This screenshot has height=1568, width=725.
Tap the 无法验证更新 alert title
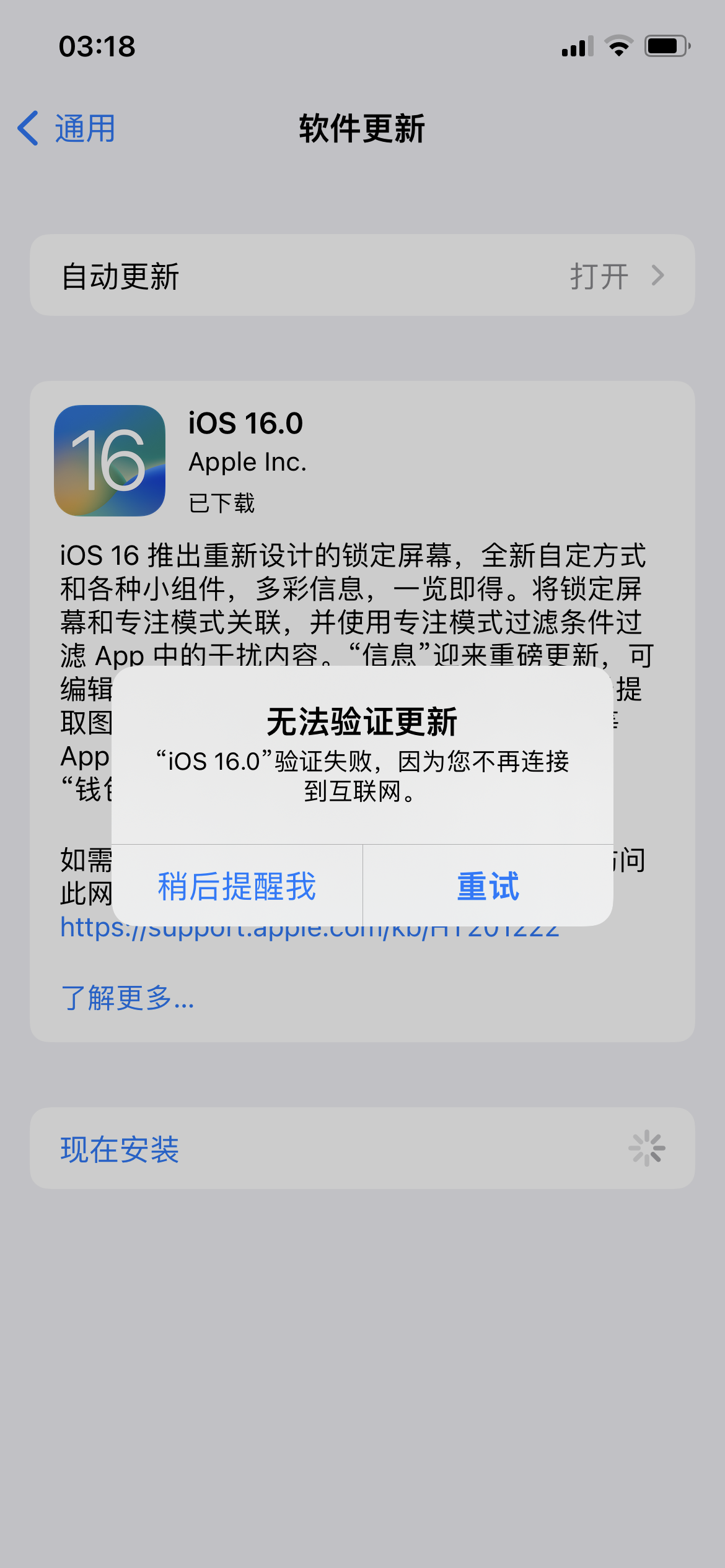coord(362,721)
